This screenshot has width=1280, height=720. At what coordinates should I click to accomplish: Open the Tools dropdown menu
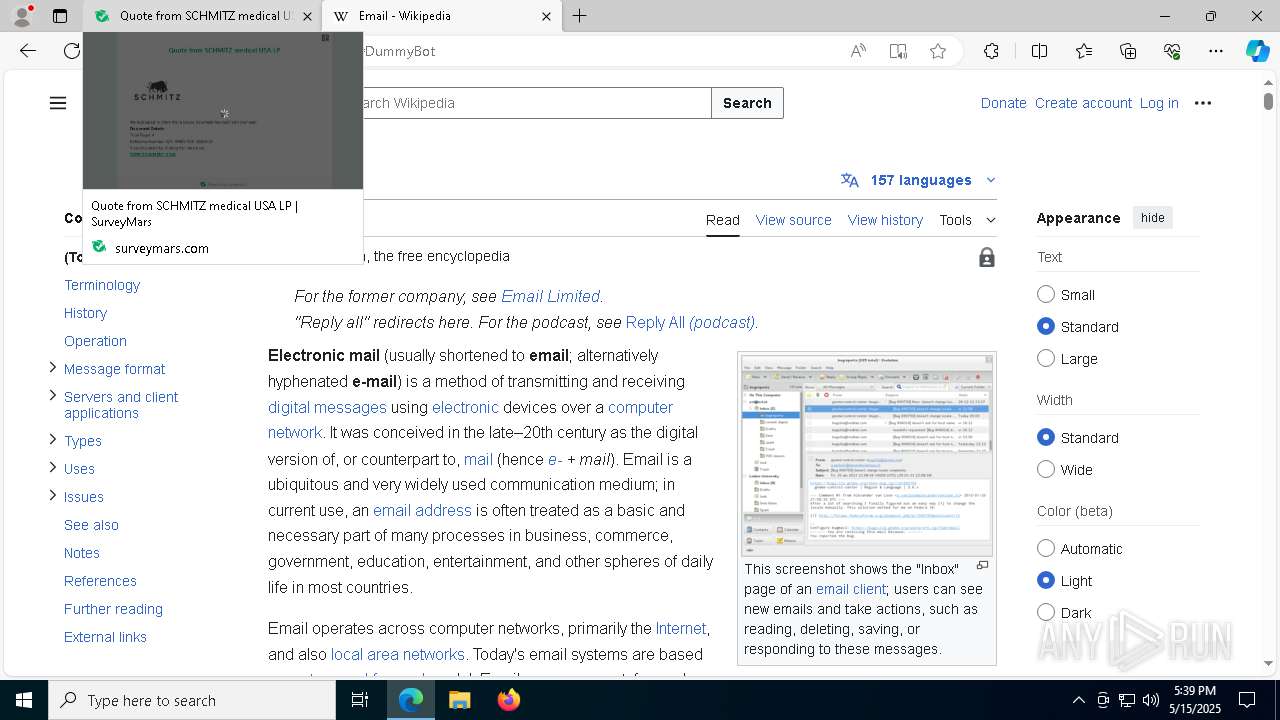(967, 220)
